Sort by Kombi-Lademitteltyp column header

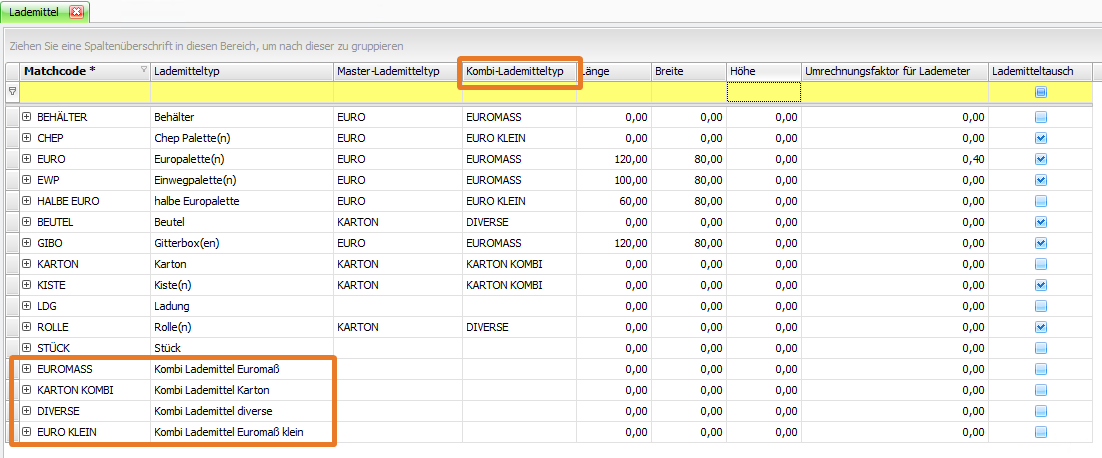click(x=515, y=71)
